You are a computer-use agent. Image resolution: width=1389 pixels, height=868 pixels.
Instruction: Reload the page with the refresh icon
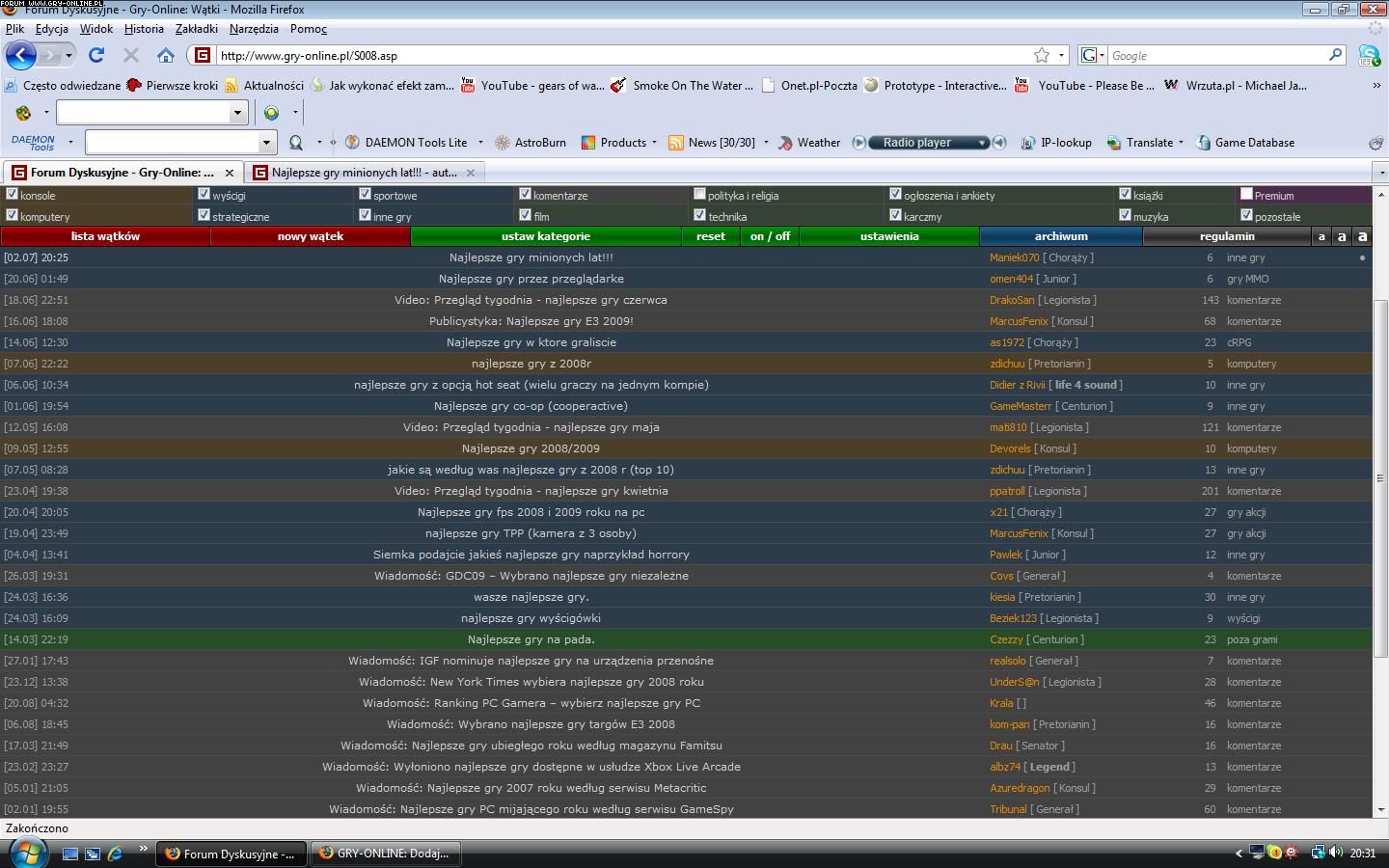point(95,55)
